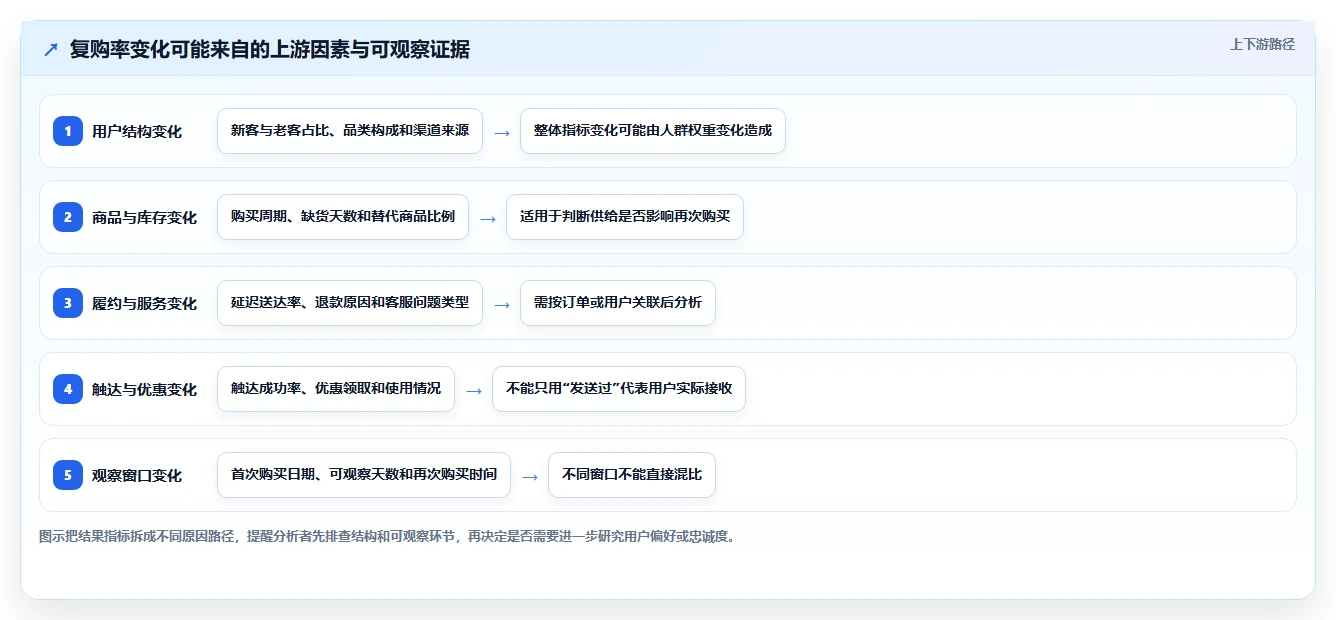1336x620 pixels.
Task: Click the arrow in the 触达与优惠变化 row
Action: 474,390
